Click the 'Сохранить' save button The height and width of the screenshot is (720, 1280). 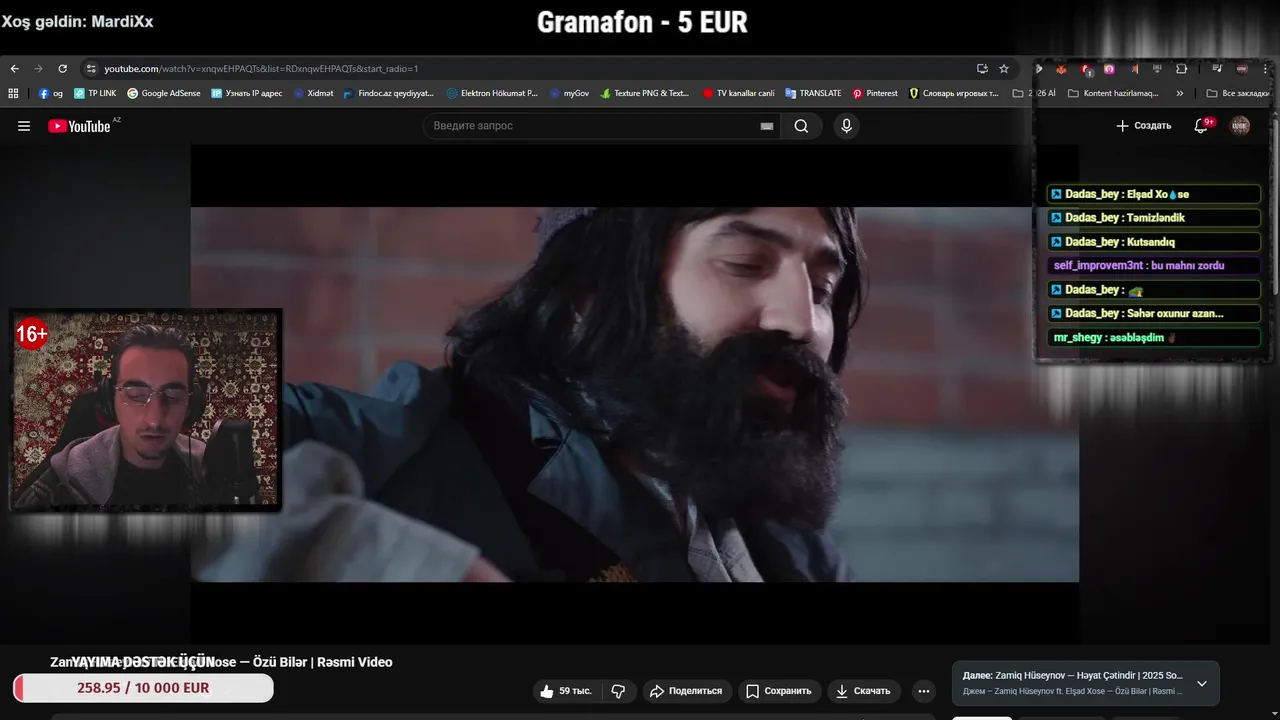779,691
